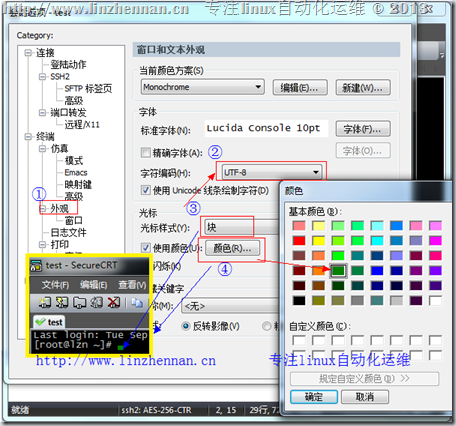Select 反转影像(V) radio button
The height and width of the screenshot is (426, 456).
point(186,326)
